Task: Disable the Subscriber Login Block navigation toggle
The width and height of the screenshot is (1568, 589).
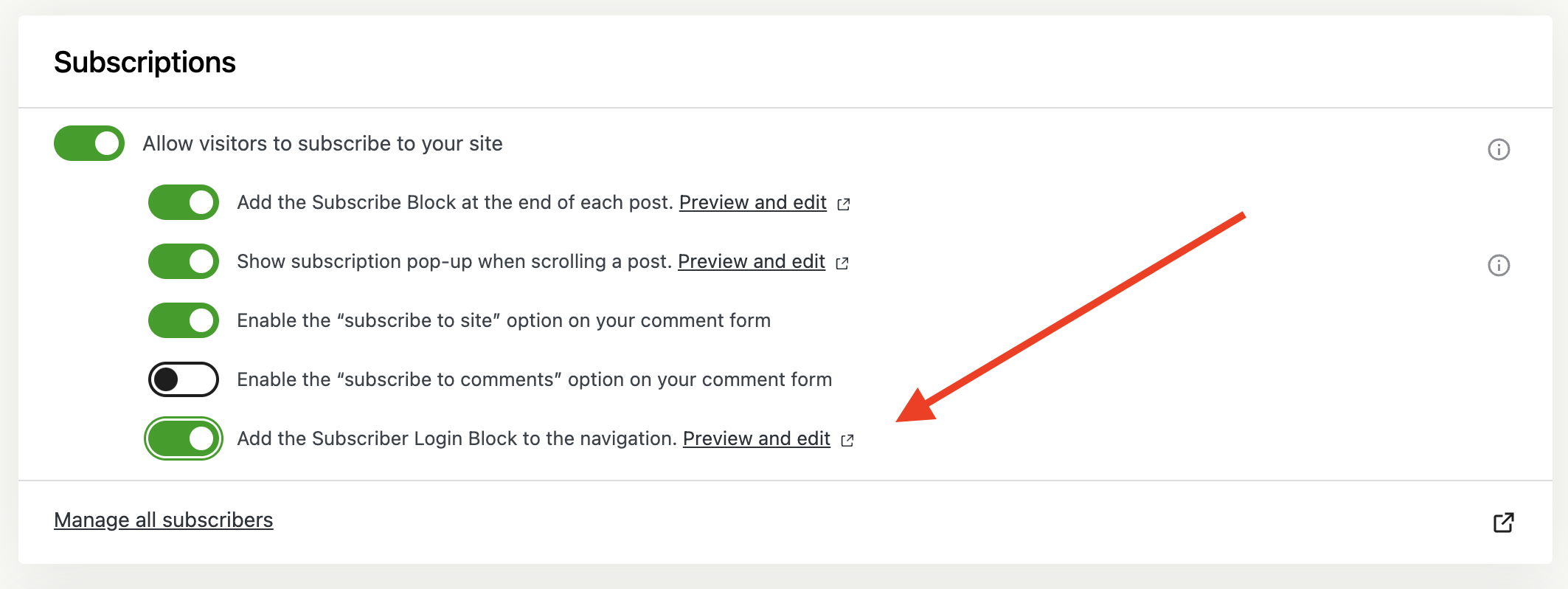Action: 184,438
